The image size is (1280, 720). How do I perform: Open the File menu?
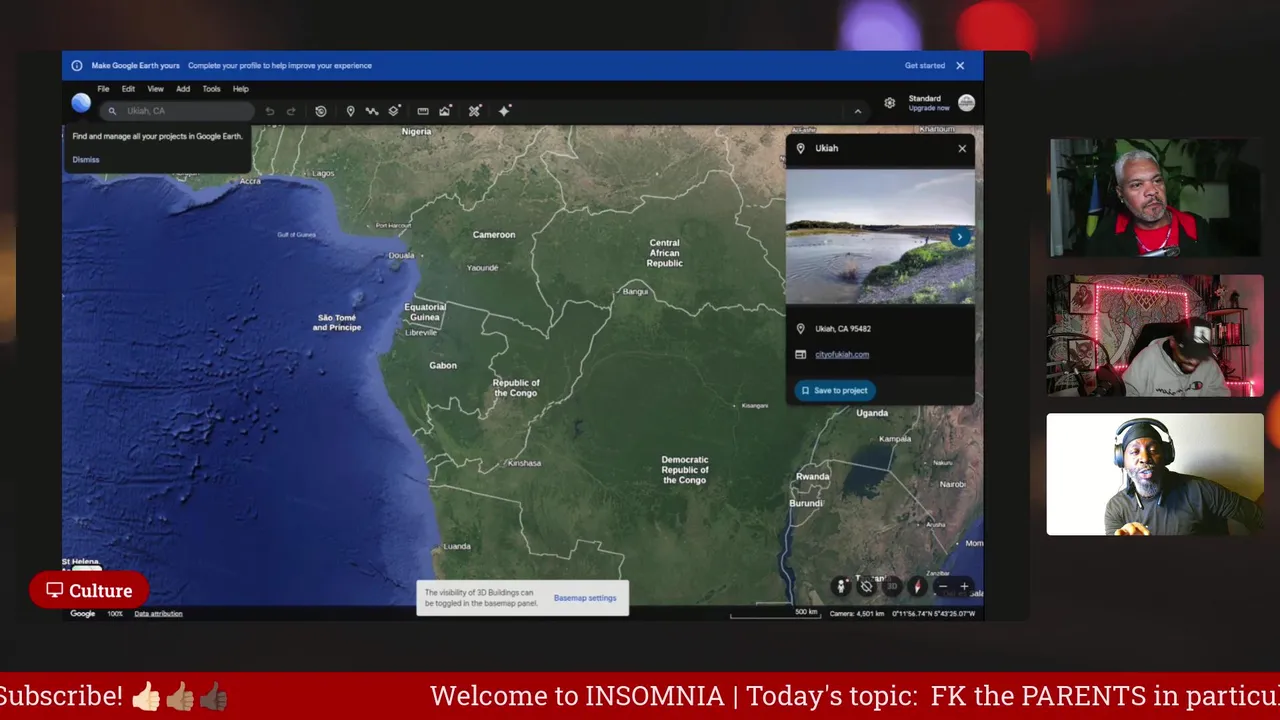[103, 89]
